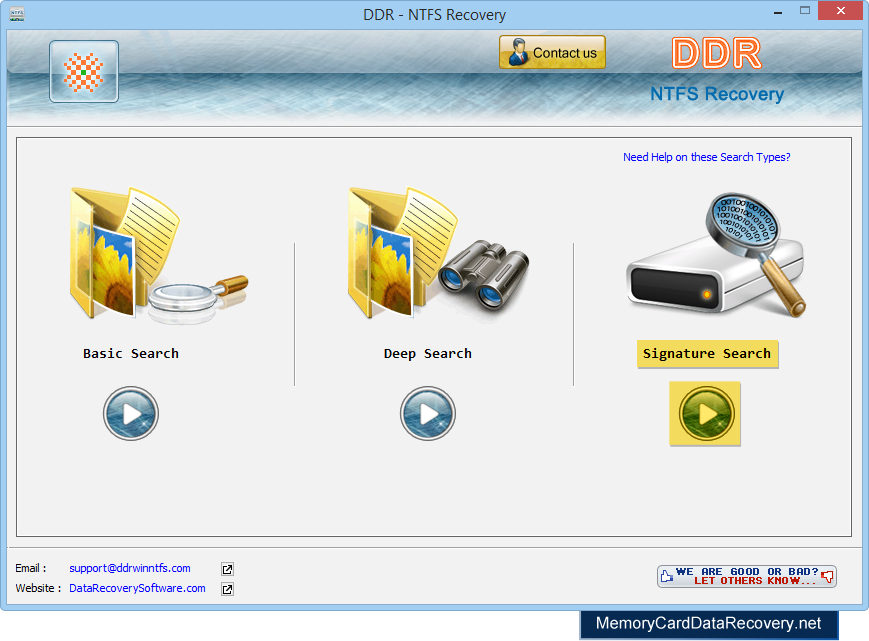
Task: Click the support@ddrwinntfs.com email link
Action: click(x=130, y=568)
